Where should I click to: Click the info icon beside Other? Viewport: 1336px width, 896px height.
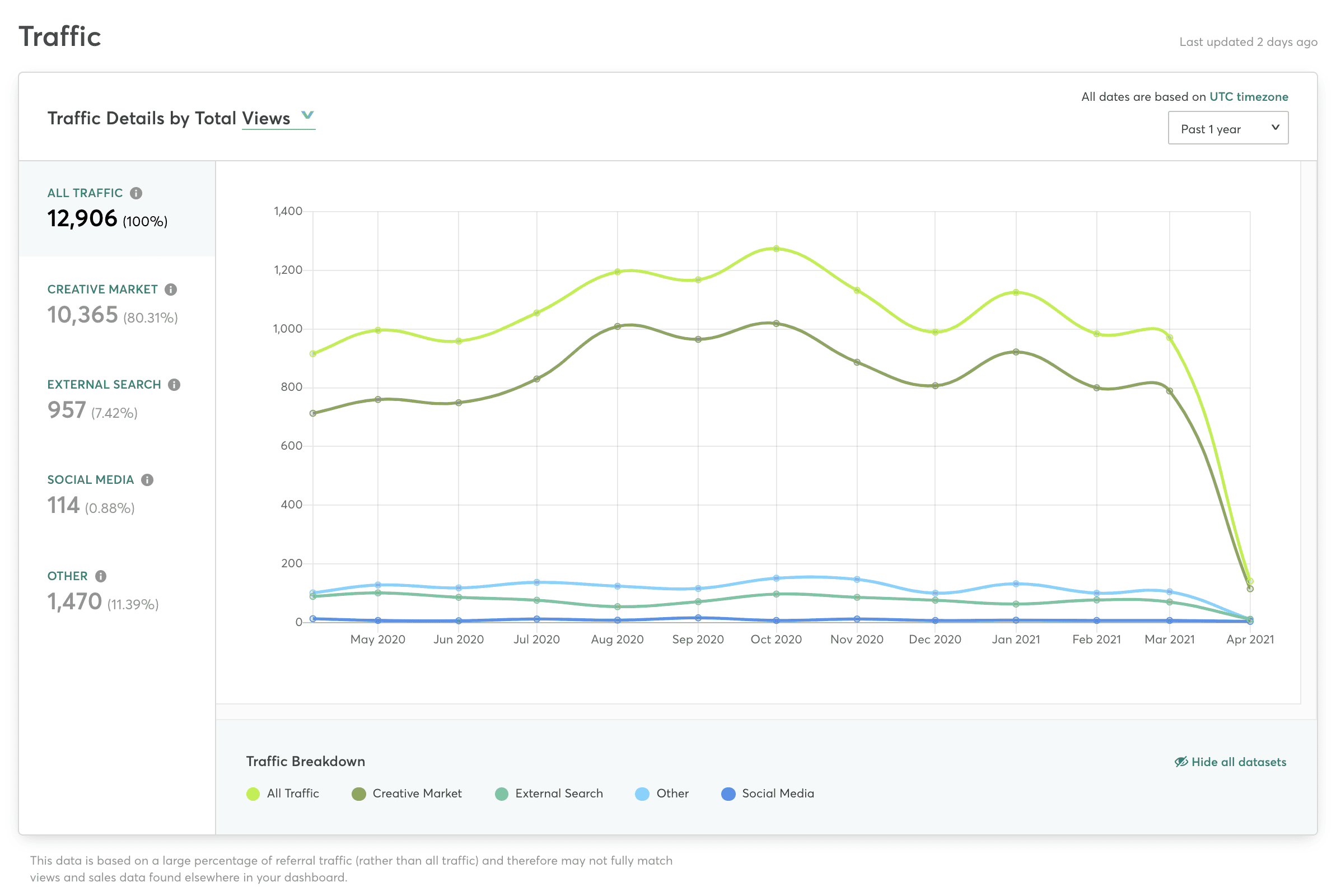tap(101, 576)
